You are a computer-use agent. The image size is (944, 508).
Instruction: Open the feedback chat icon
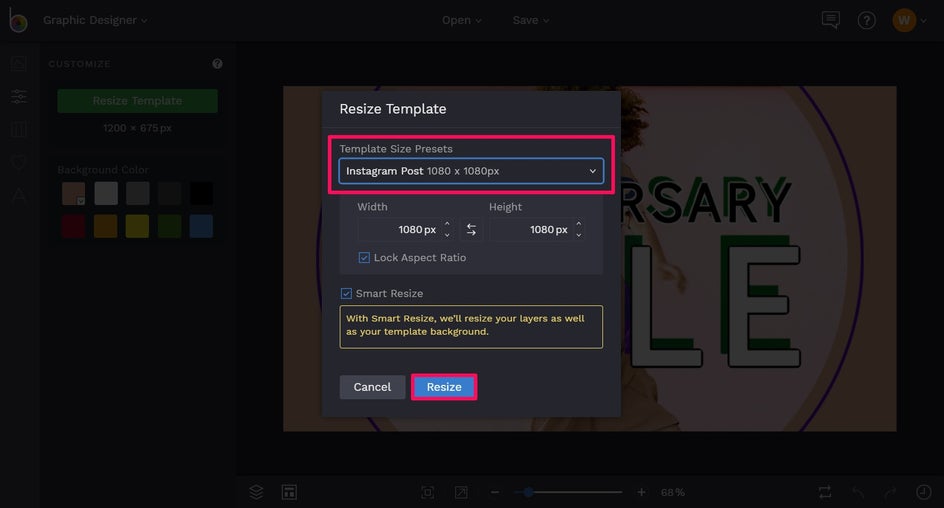point(830,20)
